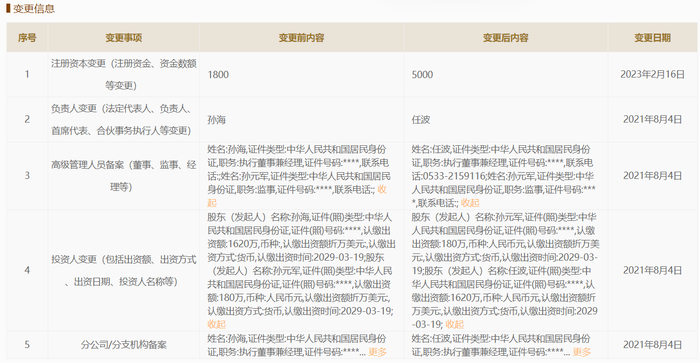Select the row 2 date 2021年8月4日
This screenshot has height=363, width=700.
click(652, 119)
